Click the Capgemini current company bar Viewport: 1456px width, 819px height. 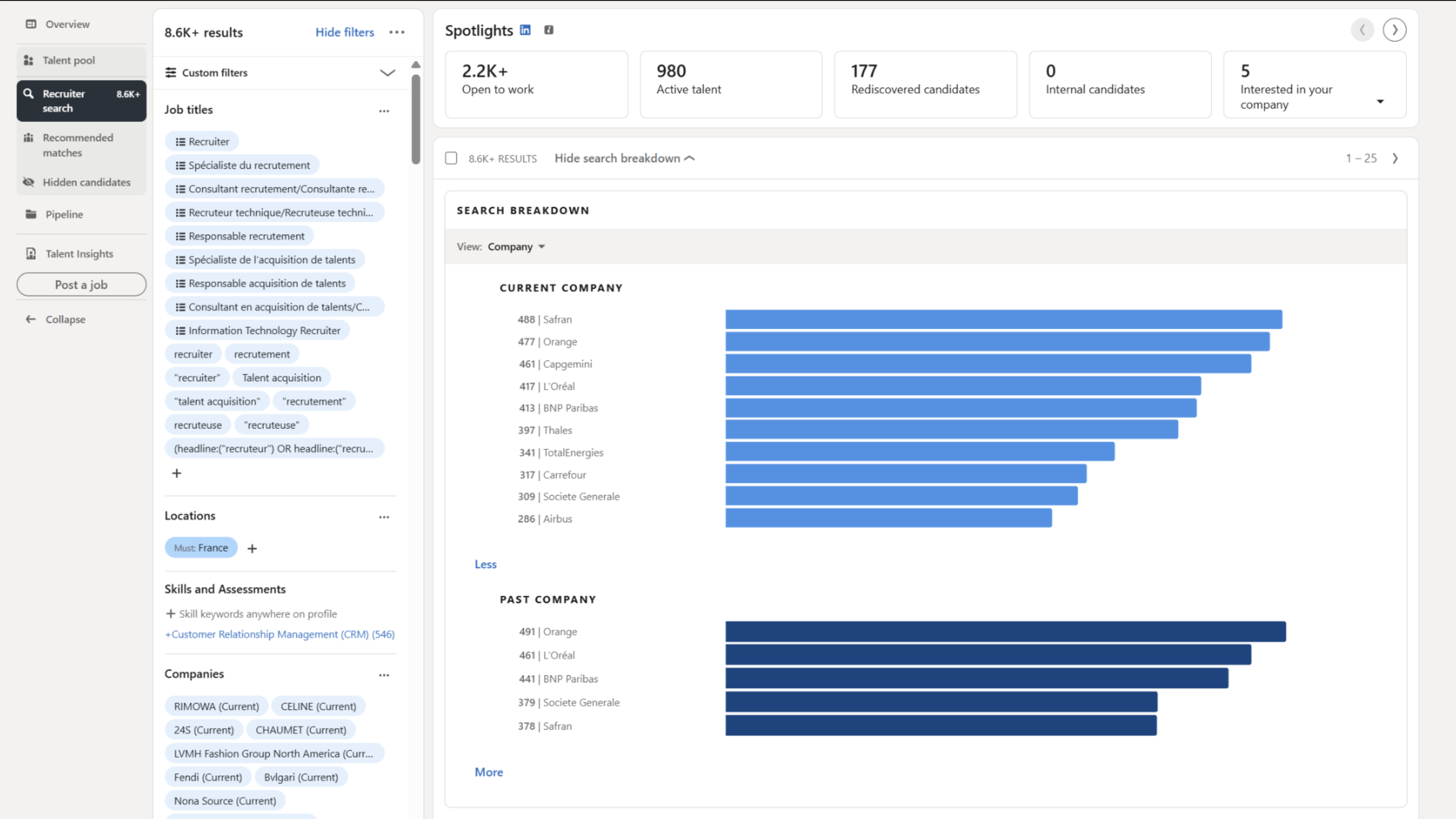click(988, 364)
